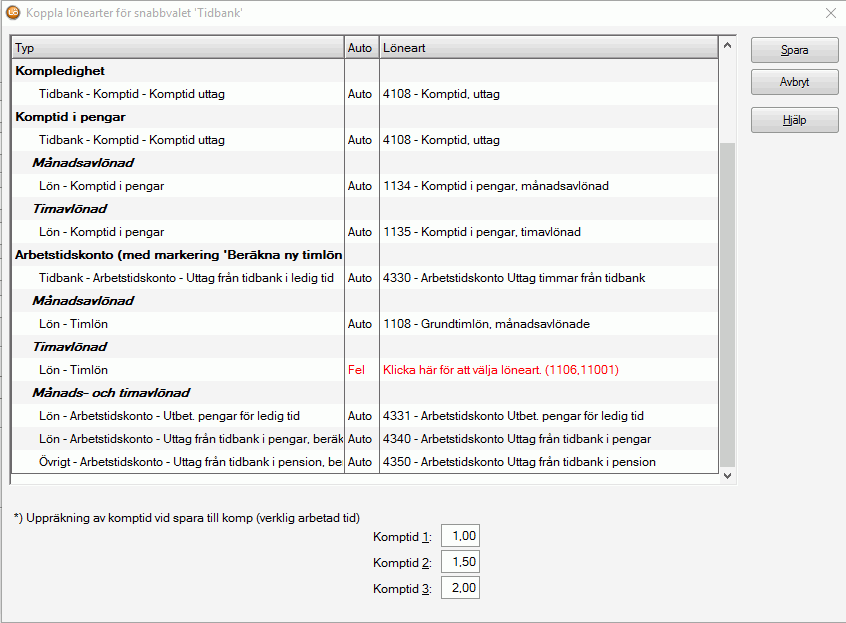Cancel the dialog with Avbryt
The width and height of the screenshot is (846, 623).
(x=794, y=82)
